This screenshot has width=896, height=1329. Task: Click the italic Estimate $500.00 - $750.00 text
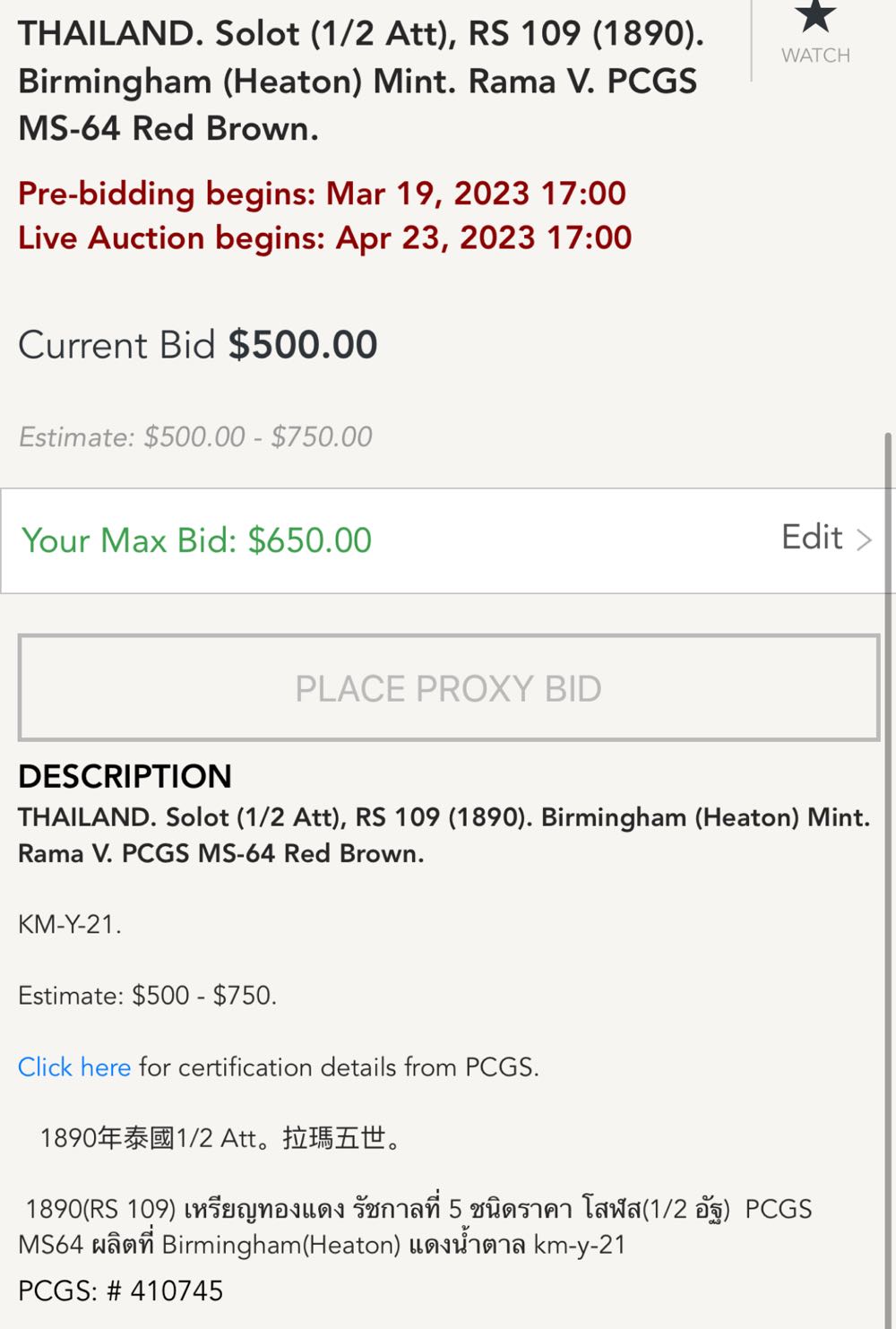tap(195, 437)
